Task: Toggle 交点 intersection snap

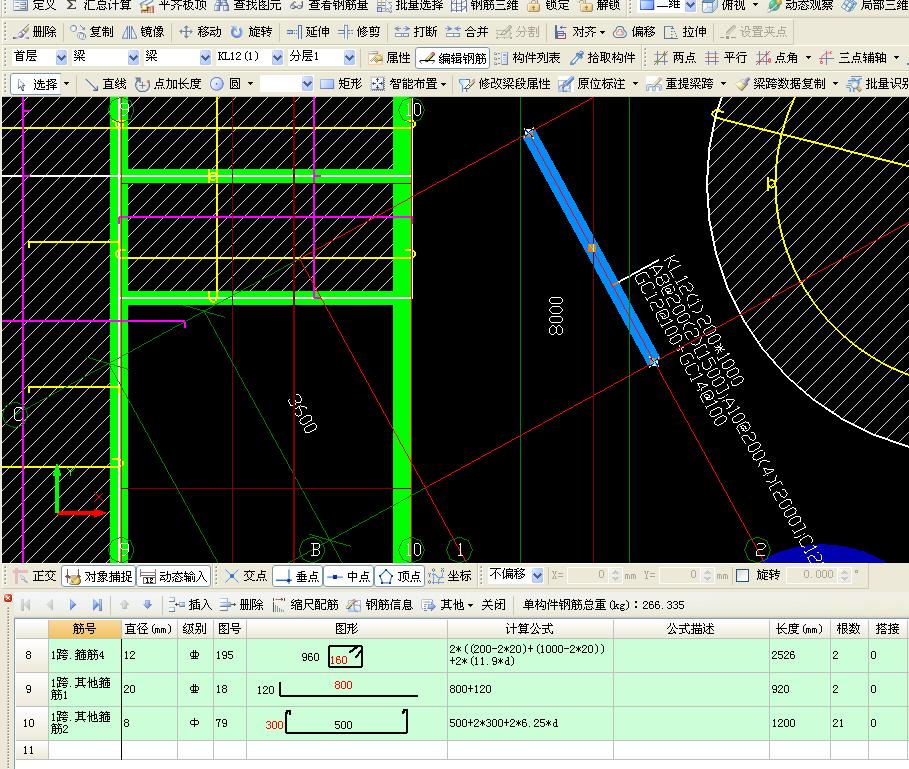Action: click(x=246, y=575)
